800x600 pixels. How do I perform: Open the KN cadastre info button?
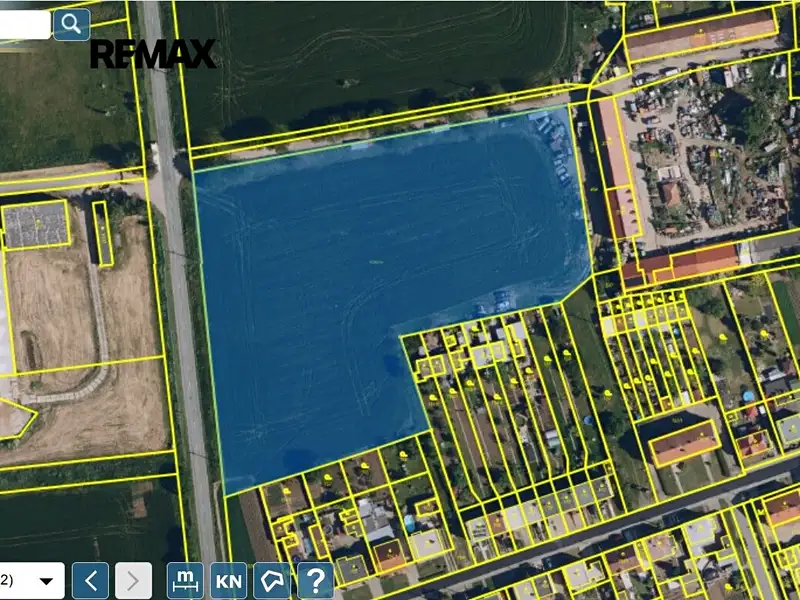(x=229, y=581)
